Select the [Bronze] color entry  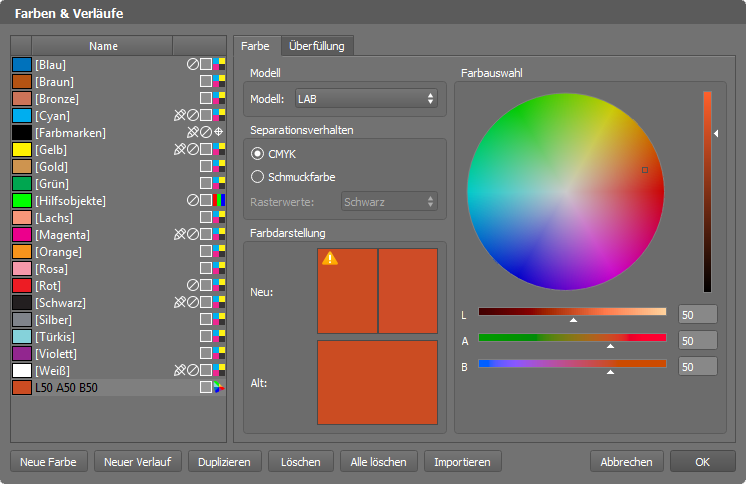click(118, 99)
